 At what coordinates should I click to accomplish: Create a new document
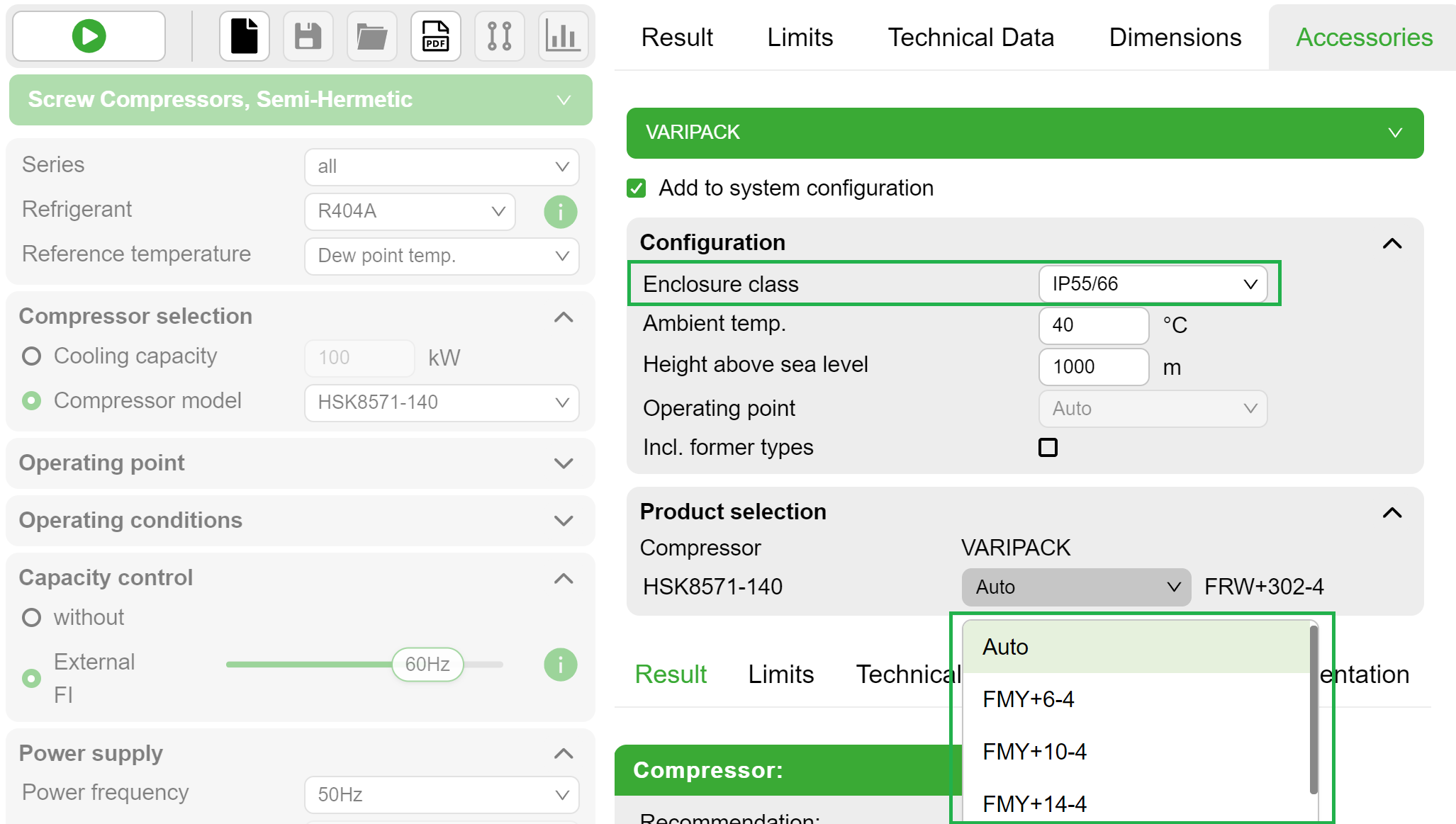[244, 35]
